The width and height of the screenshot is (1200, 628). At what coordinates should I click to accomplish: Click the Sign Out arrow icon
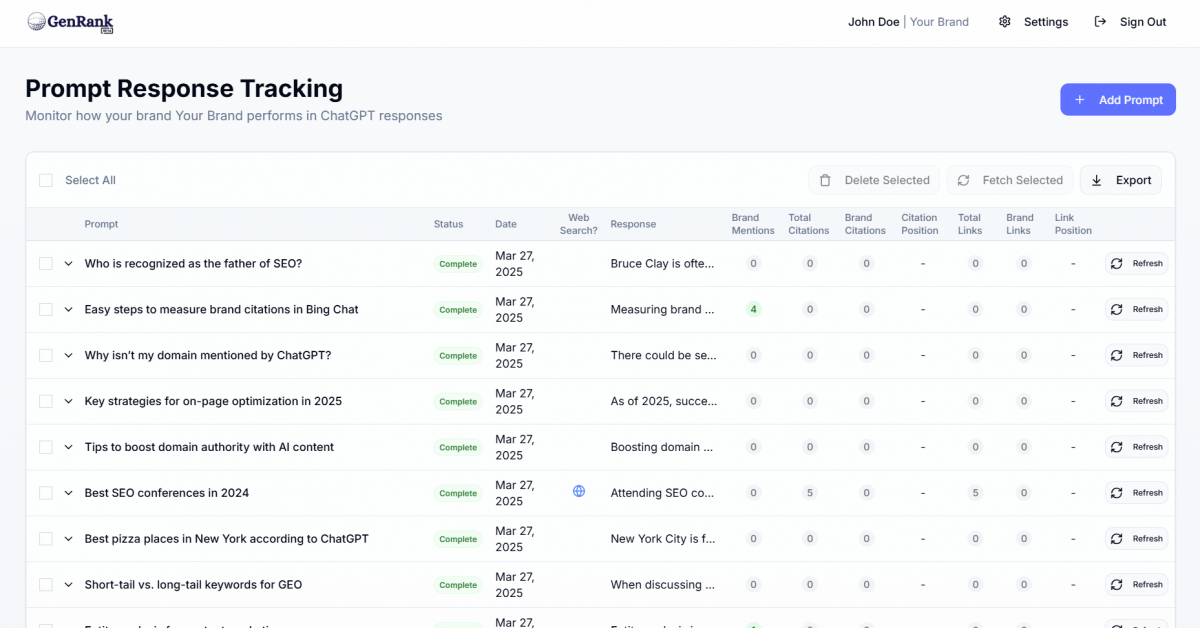(1101, 22)
